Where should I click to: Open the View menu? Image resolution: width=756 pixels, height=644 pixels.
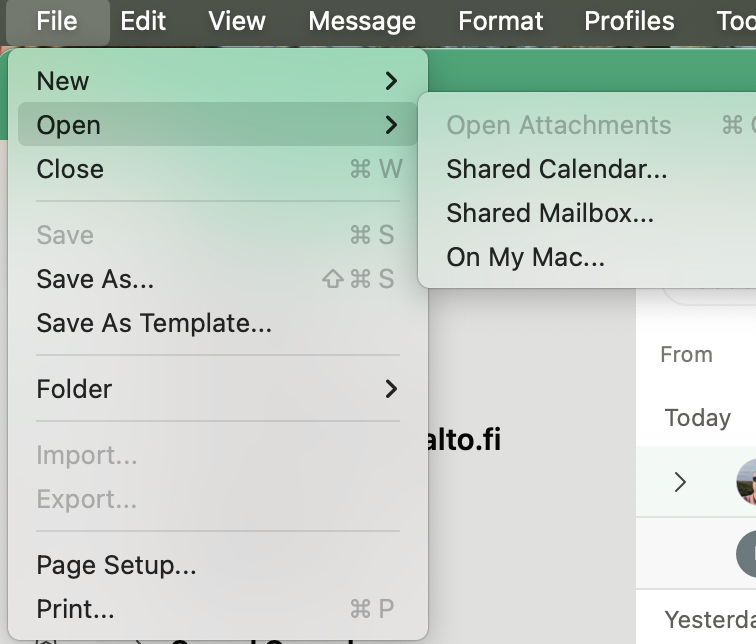(237, 21)
